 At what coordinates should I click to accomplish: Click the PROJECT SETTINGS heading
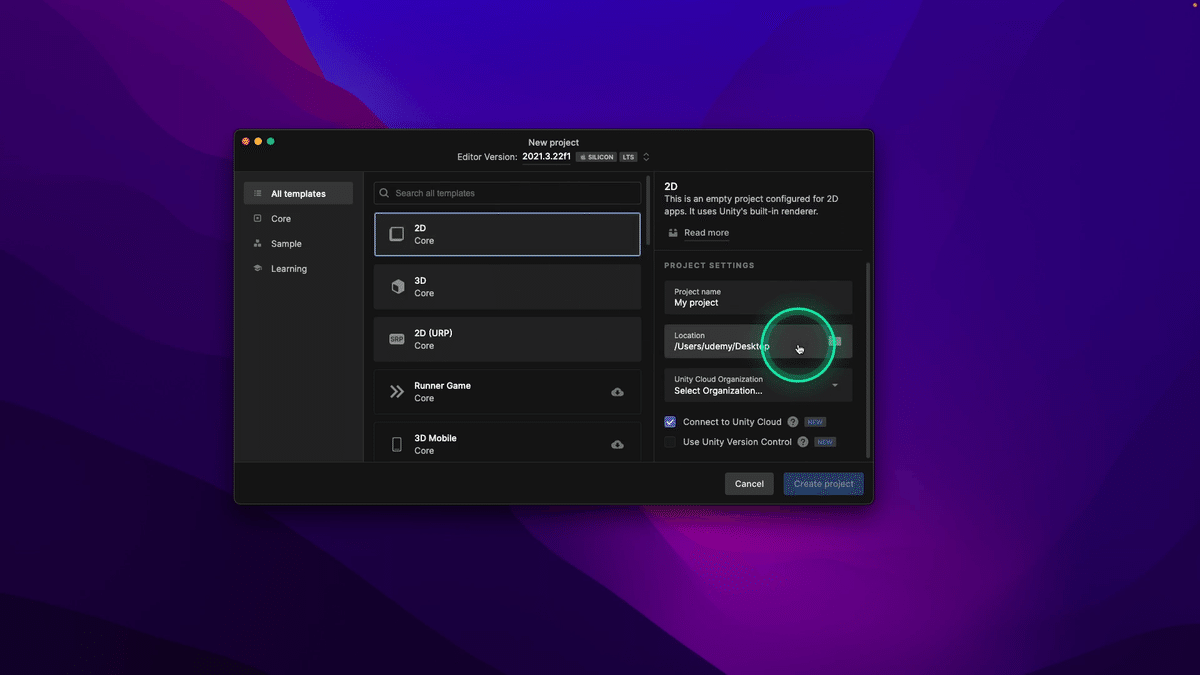[x=709, y=265]
